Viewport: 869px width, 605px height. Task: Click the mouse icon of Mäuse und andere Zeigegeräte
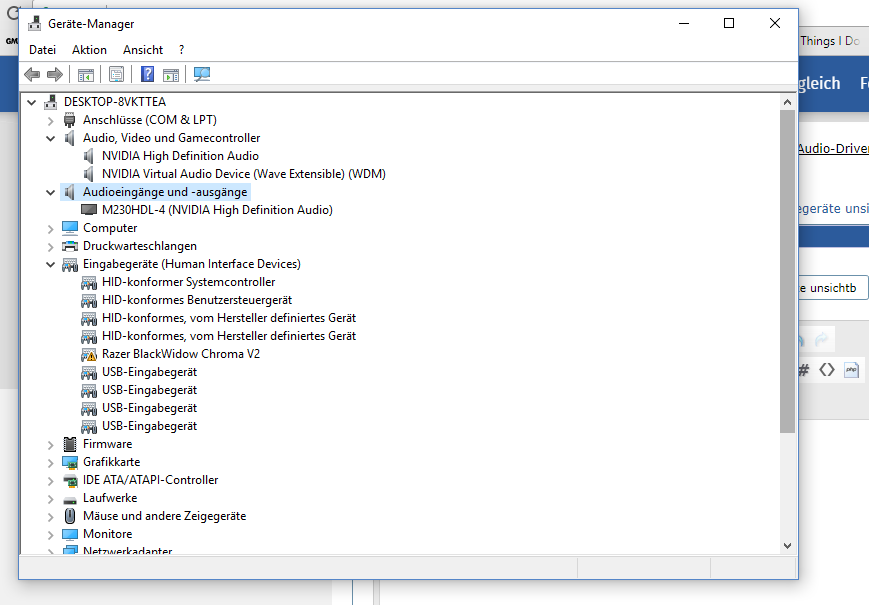70,516
